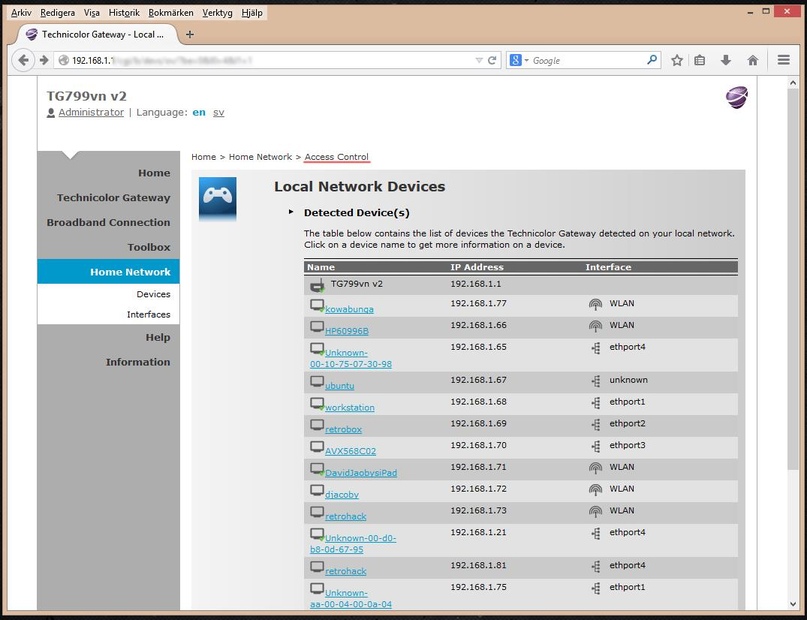
Task: Open the kowabunga device link
Action: [x=349, y=309]
